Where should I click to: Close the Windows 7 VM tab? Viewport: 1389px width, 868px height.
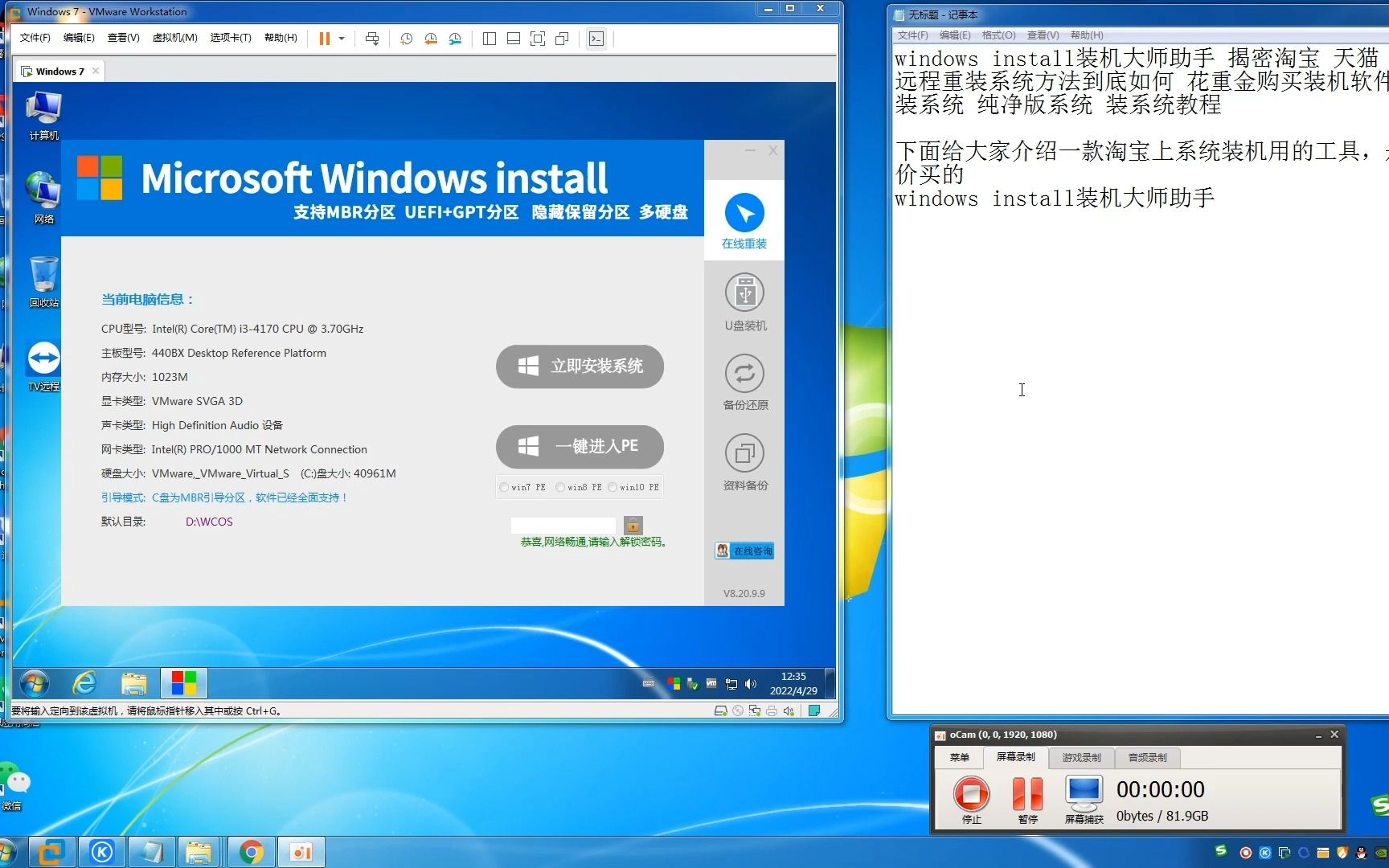pos(96,71)
